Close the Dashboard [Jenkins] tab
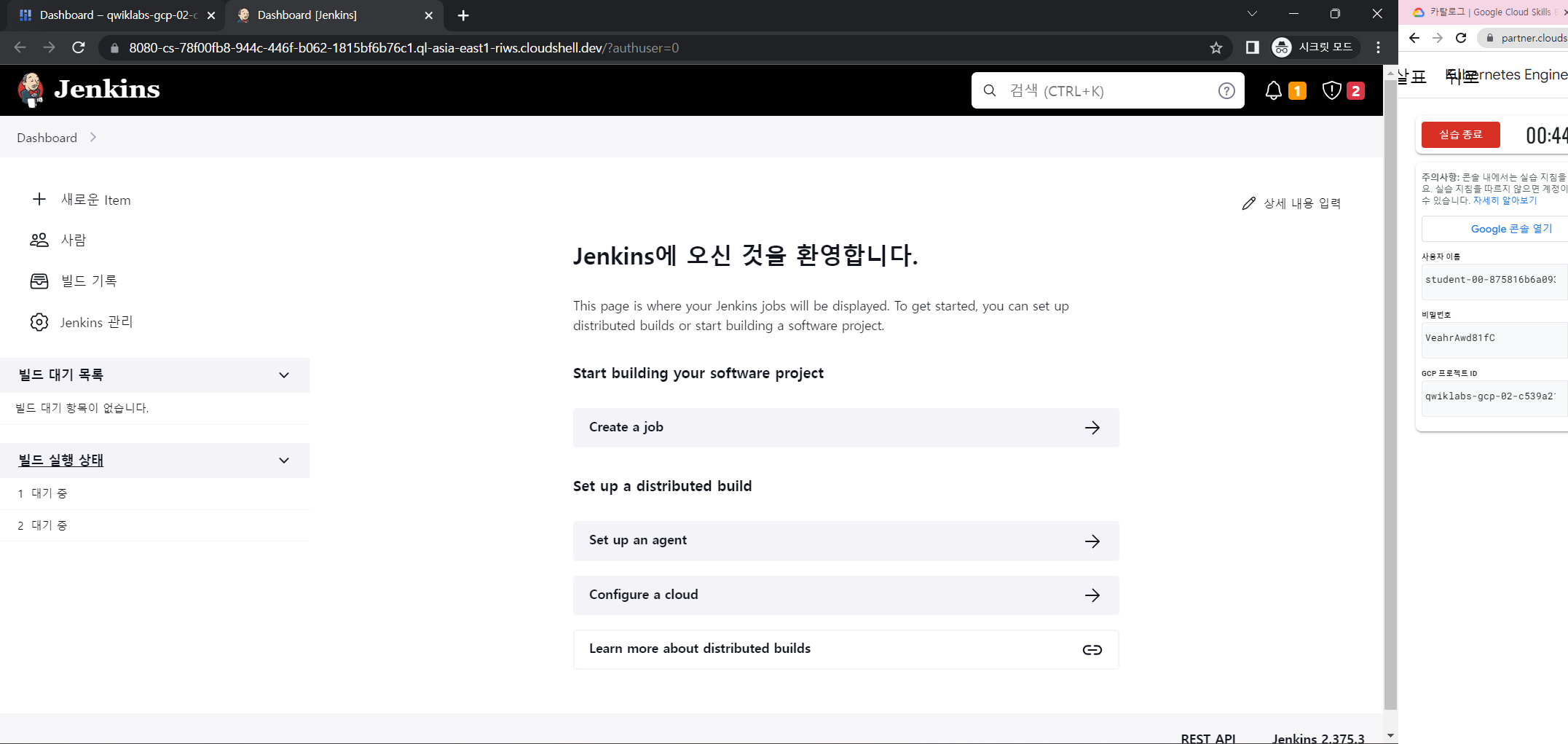Viewport: 1568px width, 744px height. [428, 15]
